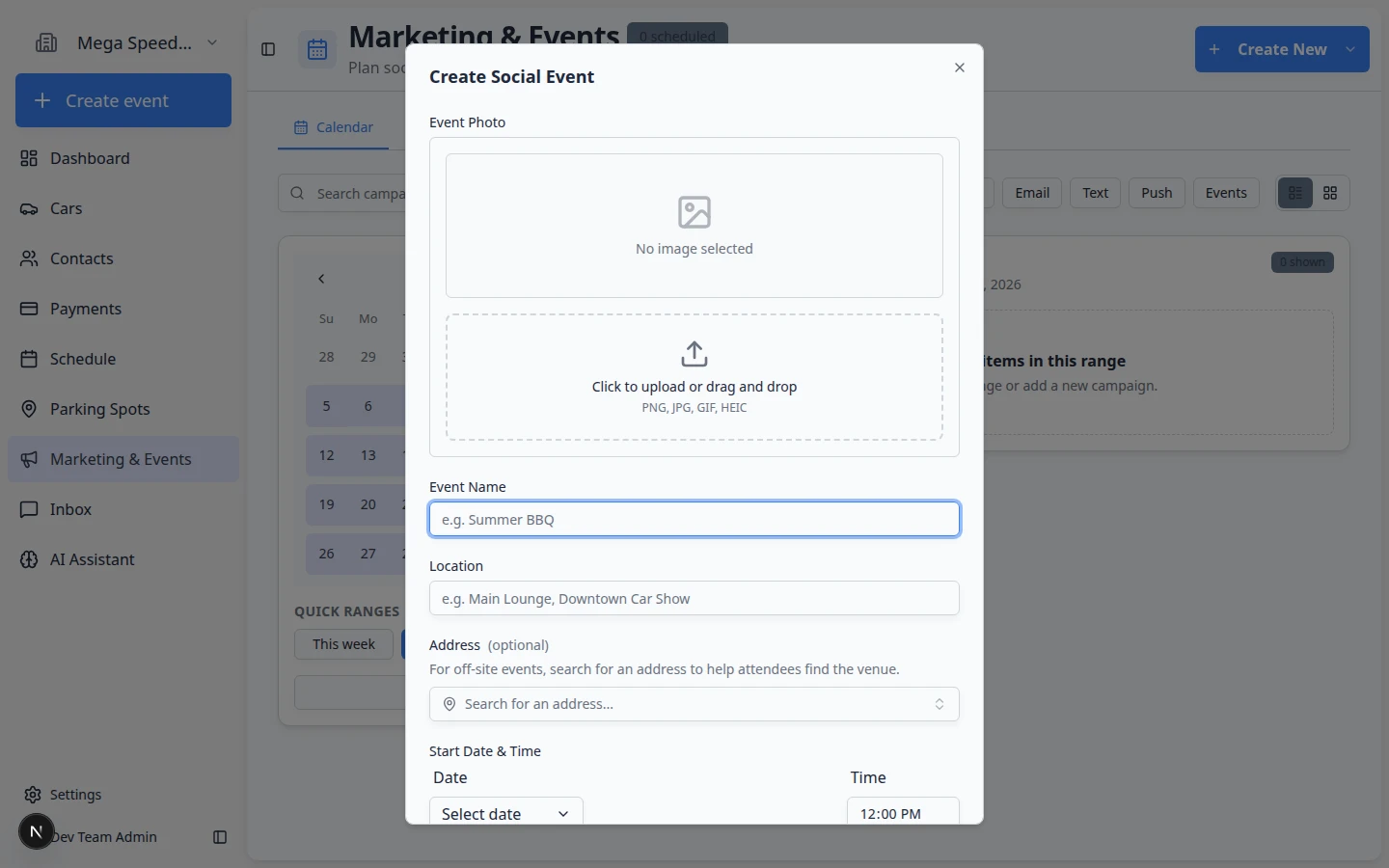Close the Create Social Event dialog
Image resolution: width=1389 pixels, height=868 pixels.
pyautogui.click(x=959, y=68)
